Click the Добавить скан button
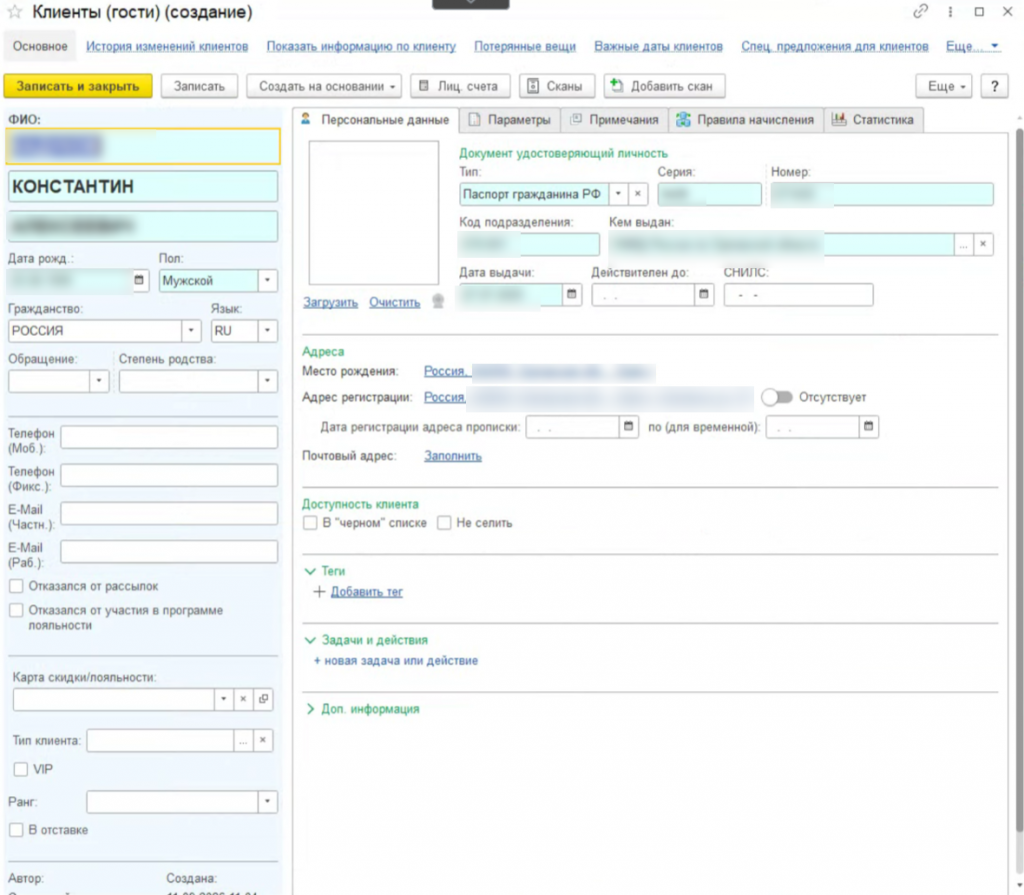1024x895 pixels. (664, 86)
